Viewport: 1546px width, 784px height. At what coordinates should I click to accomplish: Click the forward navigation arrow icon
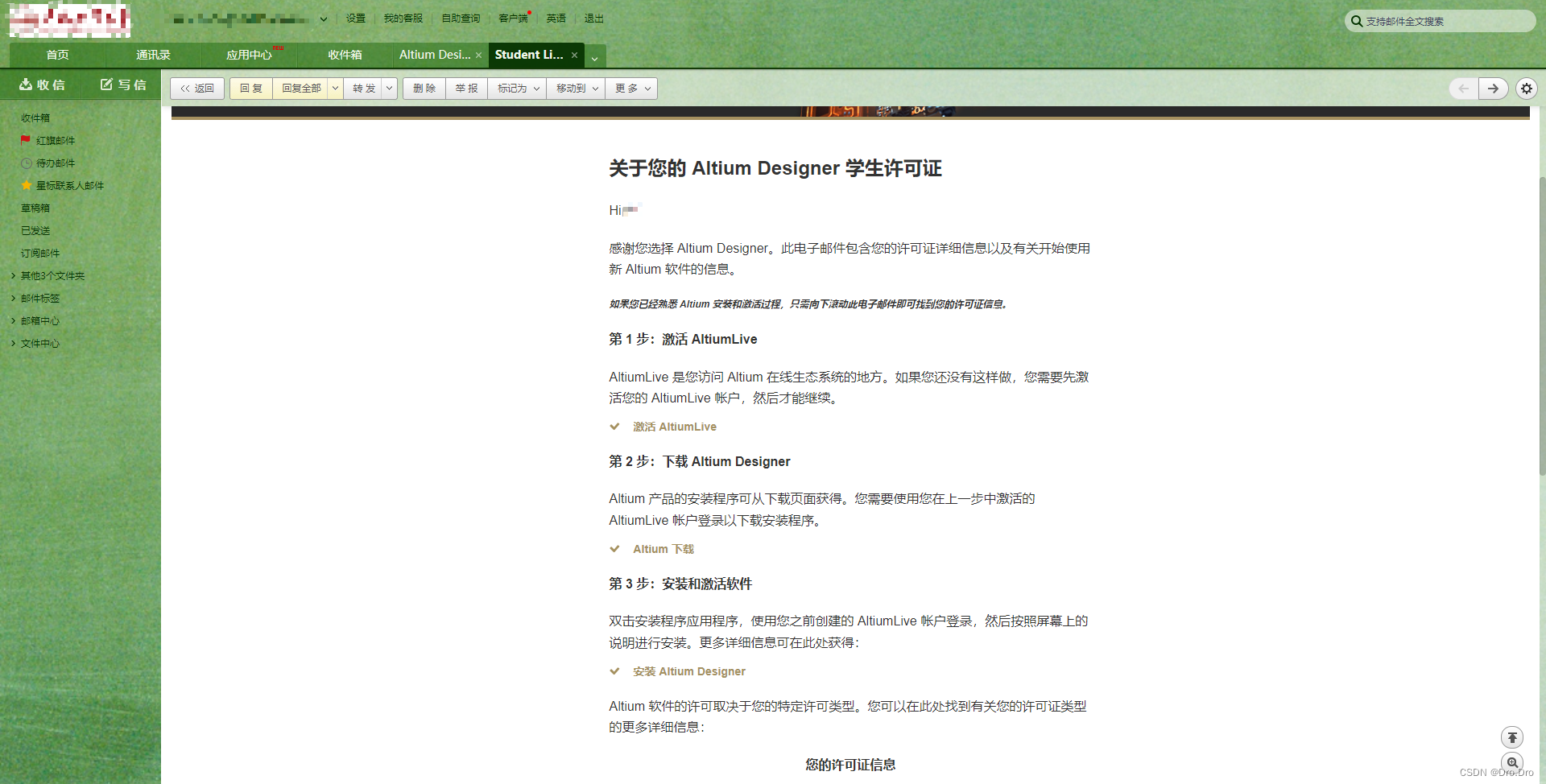point(1494,89)
